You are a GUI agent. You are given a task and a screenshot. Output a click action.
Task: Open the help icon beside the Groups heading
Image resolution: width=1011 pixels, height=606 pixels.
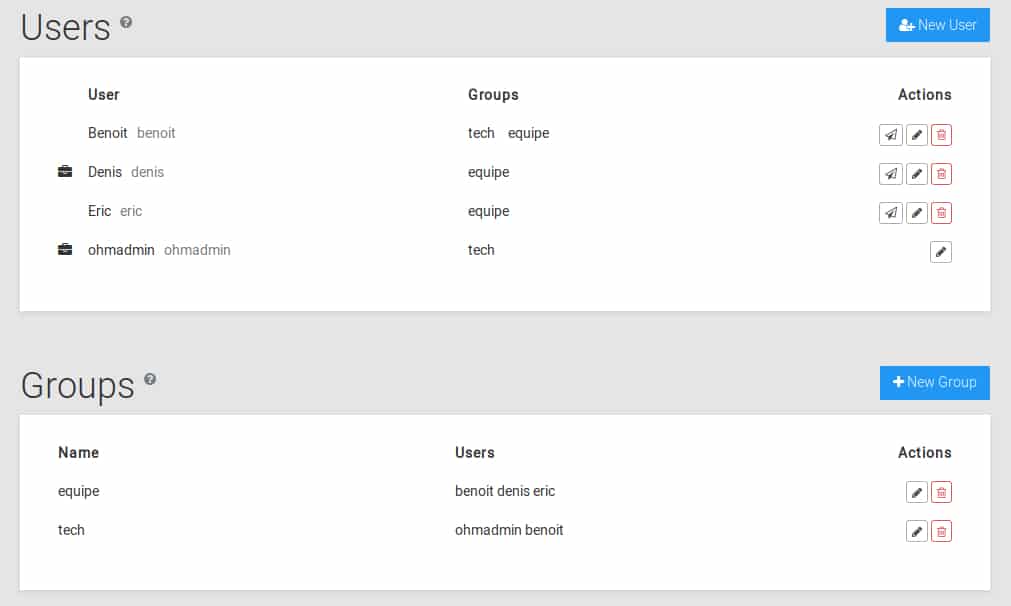tap(150, 379)
